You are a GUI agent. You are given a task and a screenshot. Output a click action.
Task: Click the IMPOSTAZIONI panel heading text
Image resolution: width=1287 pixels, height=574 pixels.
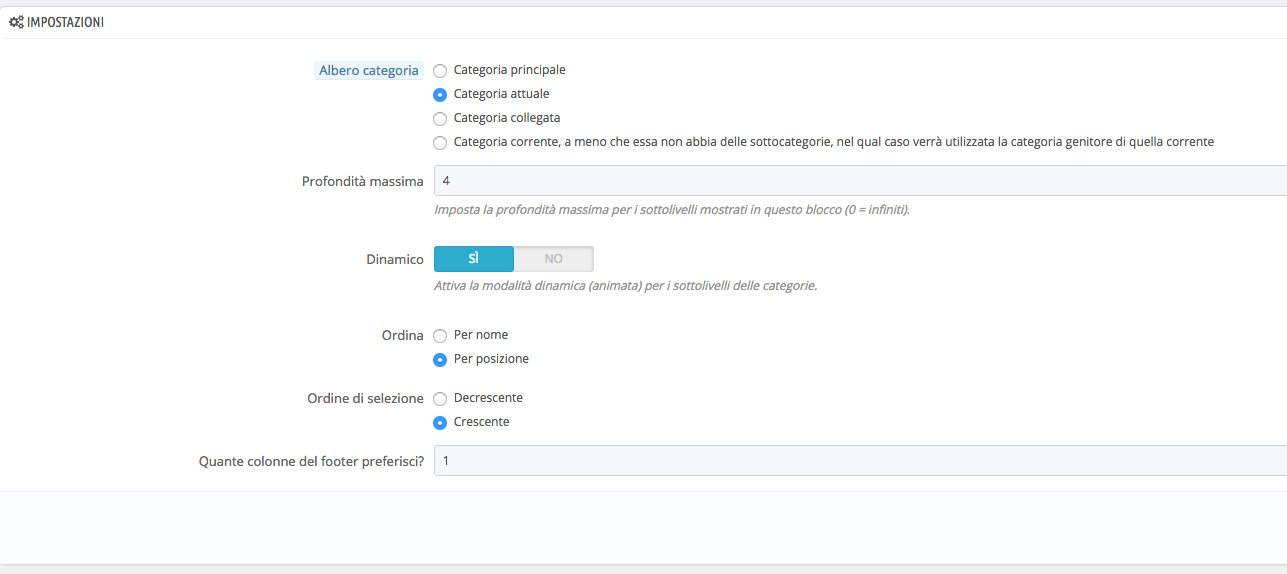[x=65, y=22]
